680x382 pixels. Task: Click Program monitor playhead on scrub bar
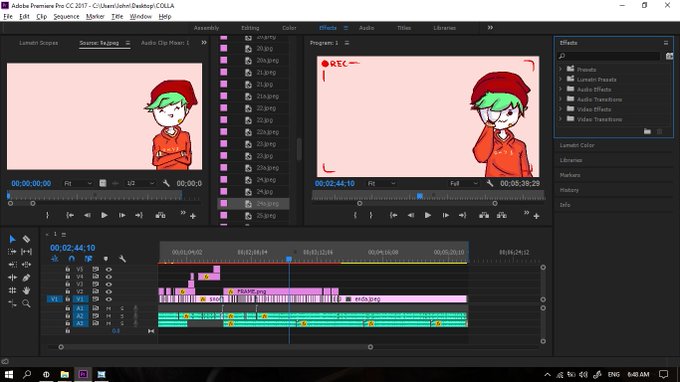point(419,196)
